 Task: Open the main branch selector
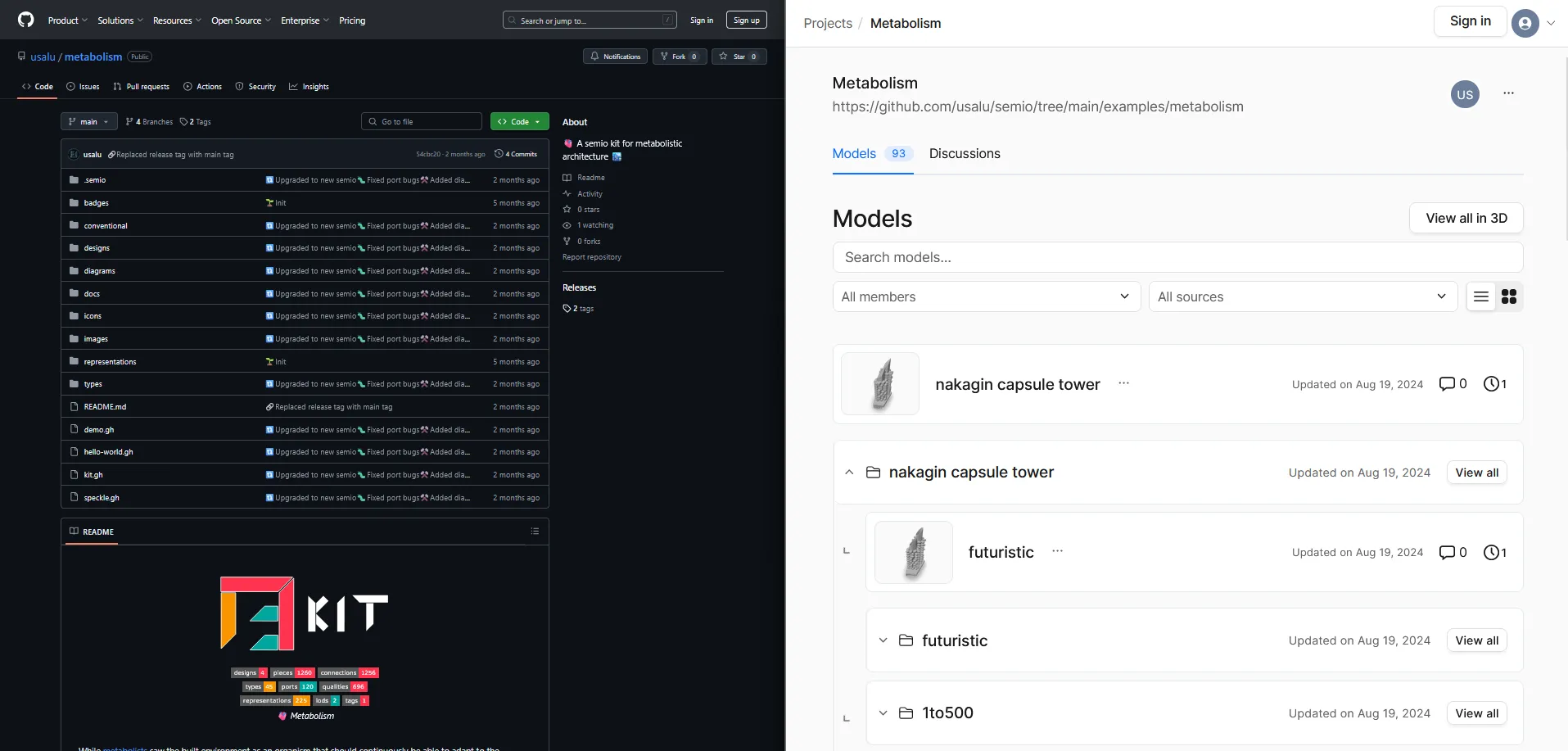(x=89, y=121)
